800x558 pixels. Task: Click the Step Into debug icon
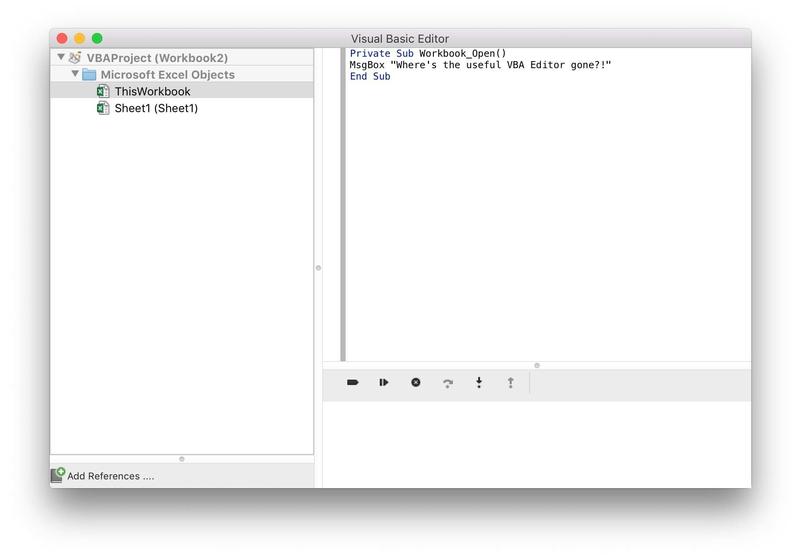(479, 383)
